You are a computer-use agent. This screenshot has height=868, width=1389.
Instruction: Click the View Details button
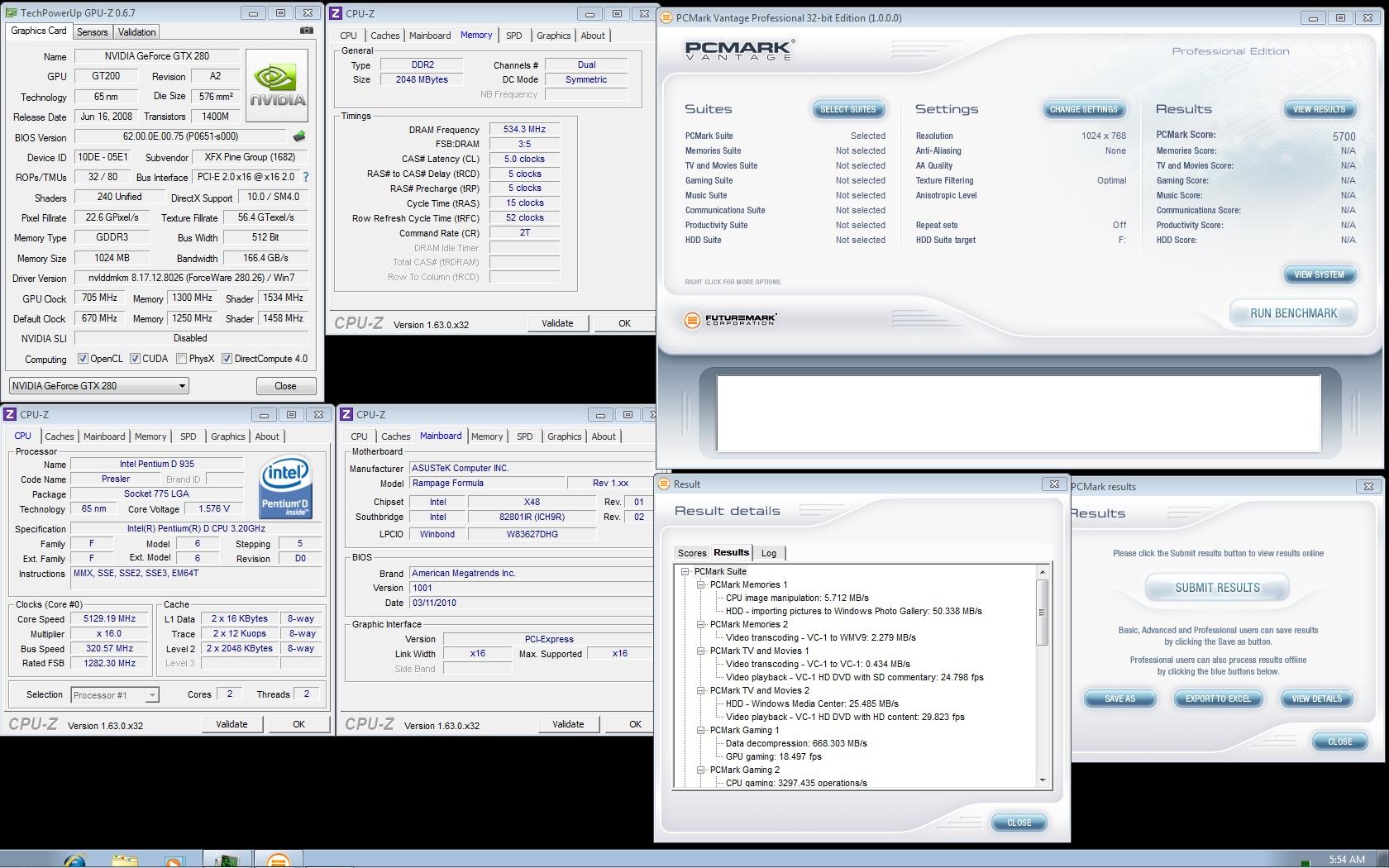click(x=1316, y=699)
